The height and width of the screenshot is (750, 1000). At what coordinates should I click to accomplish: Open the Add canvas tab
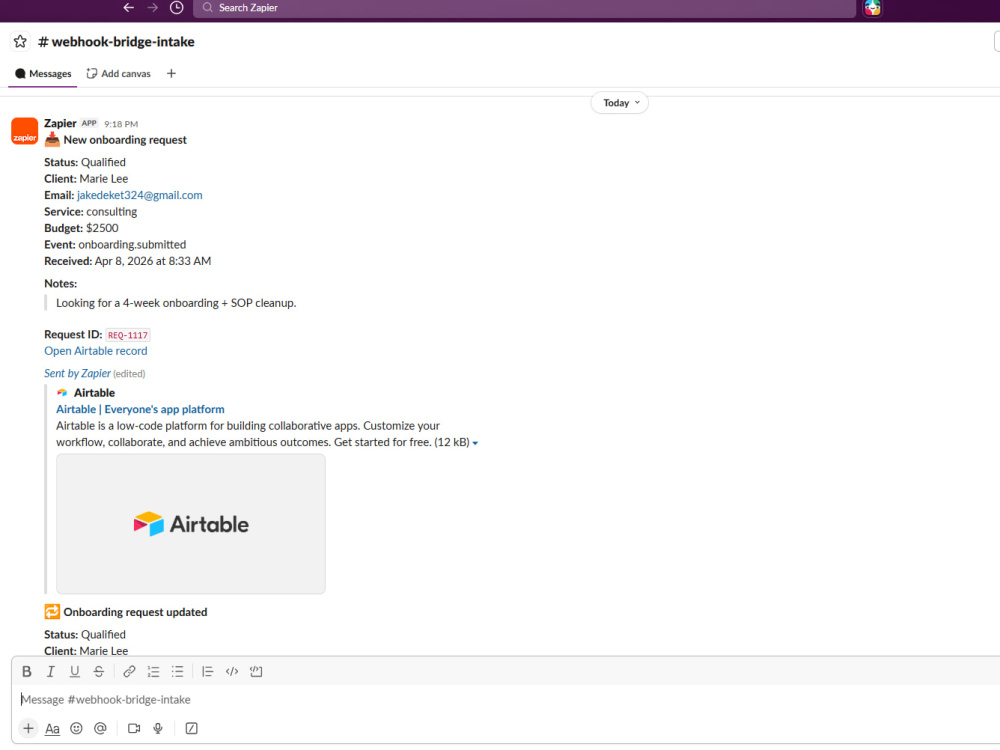(x=119, y=74)
